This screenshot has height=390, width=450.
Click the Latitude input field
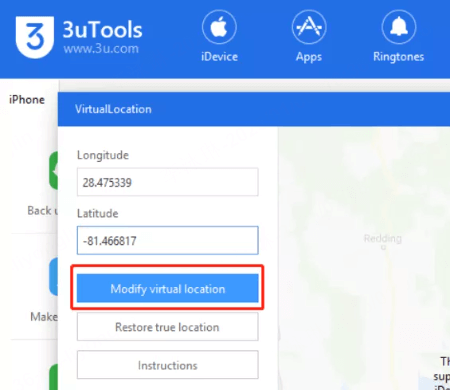167,240
